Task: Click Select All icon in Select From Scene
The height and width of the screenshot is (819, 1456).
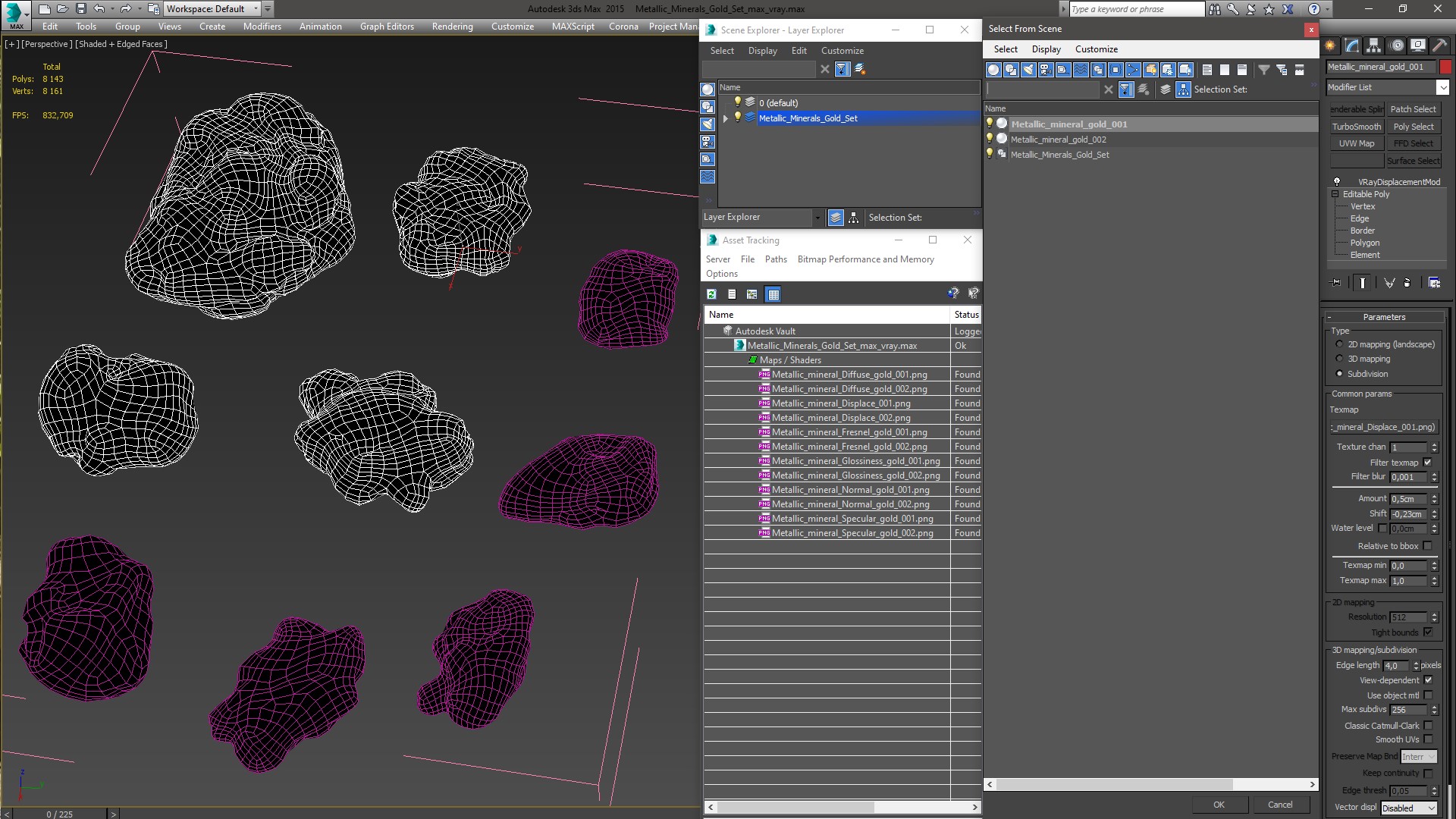Action: point(1207,70)
